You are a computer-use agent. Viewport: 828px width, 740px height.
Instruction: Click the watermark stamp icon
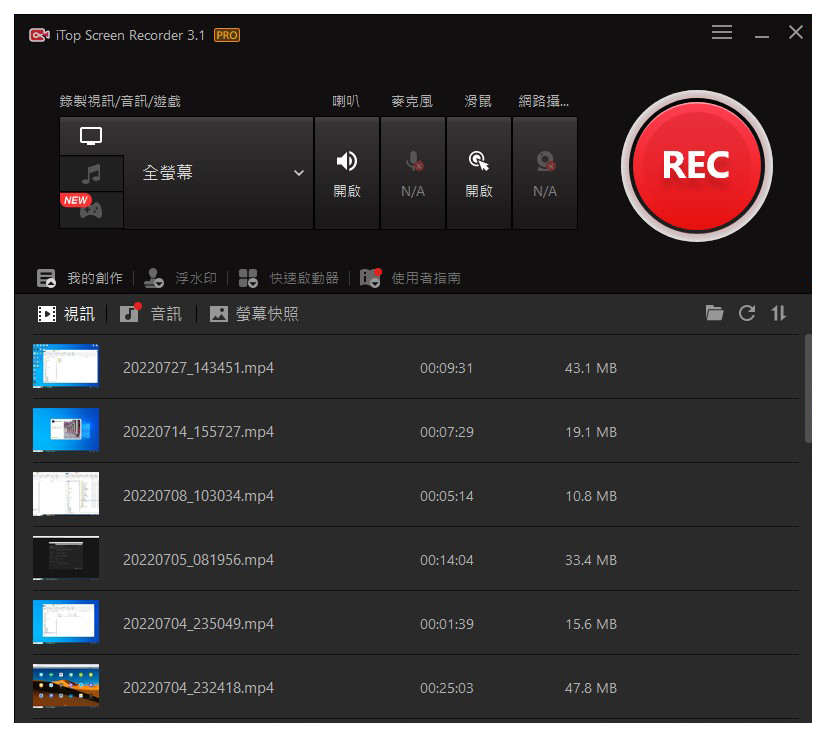(154, 278)
